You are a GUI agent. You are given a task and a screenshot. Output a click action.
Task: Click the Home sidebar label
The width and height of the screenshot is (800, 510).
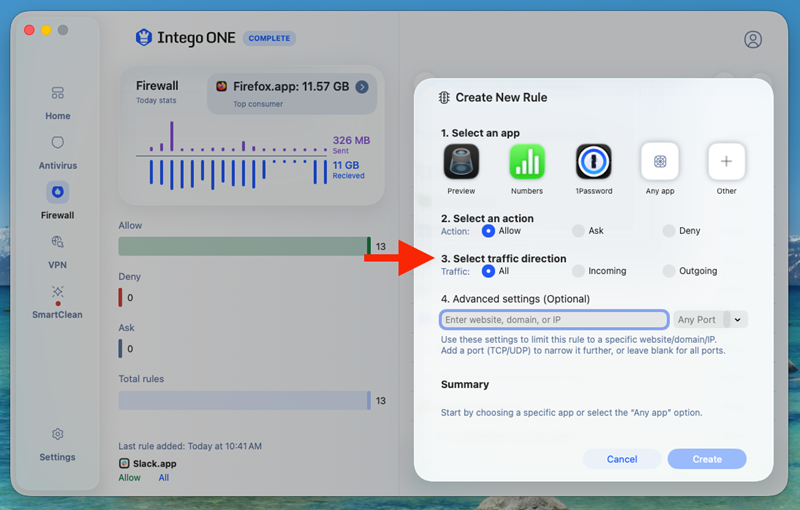(58, 116)
